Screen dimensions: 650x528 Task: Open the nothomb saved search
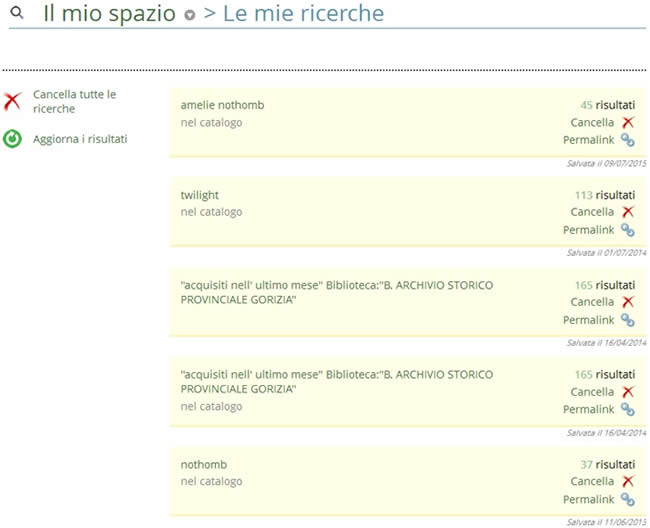(203, 465)
